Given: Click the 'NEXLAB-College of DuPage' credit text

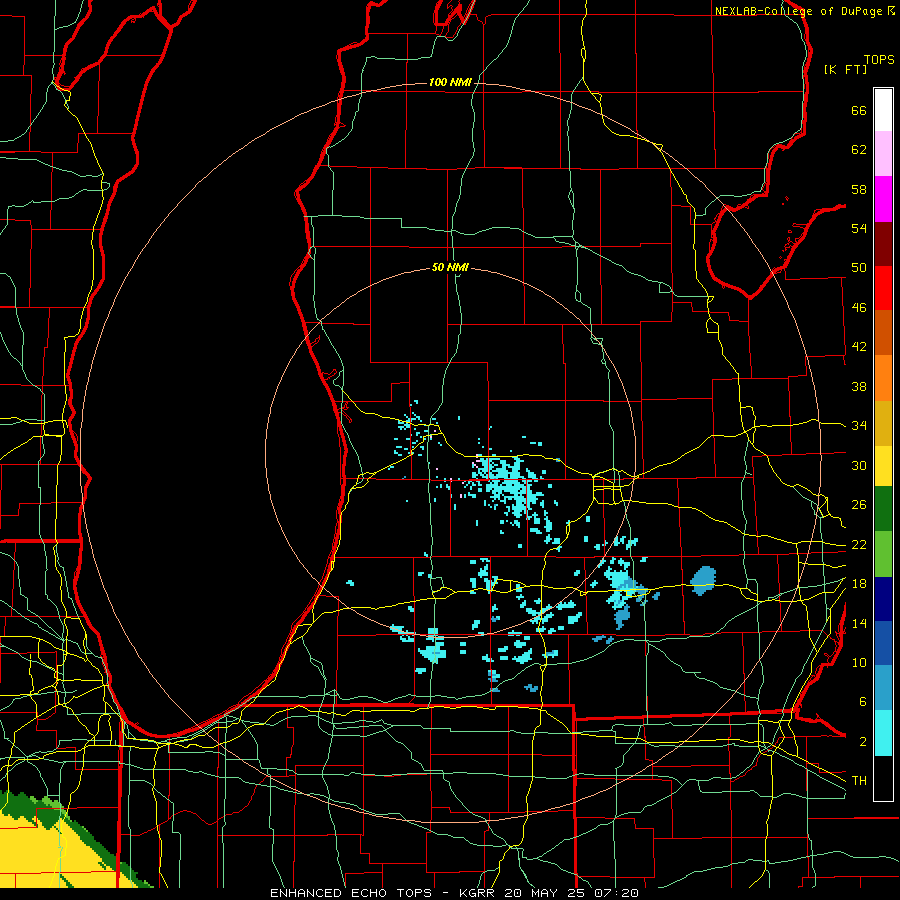Looking at the screenshot, I should [x=800, y=11].
